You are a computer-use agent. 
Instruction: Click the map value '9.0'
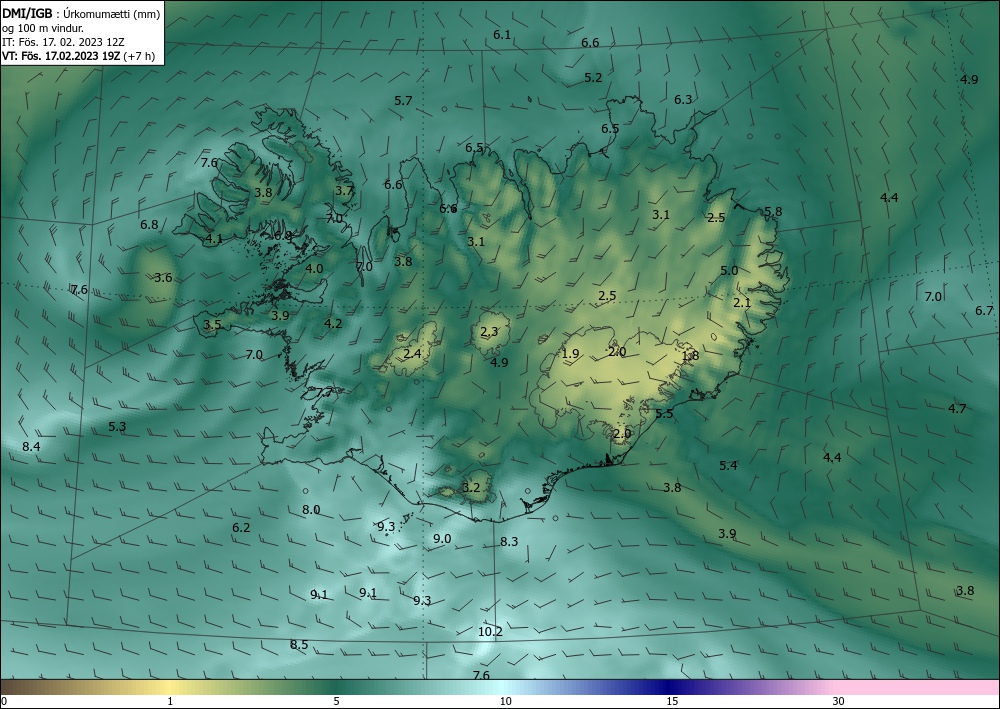442,539
